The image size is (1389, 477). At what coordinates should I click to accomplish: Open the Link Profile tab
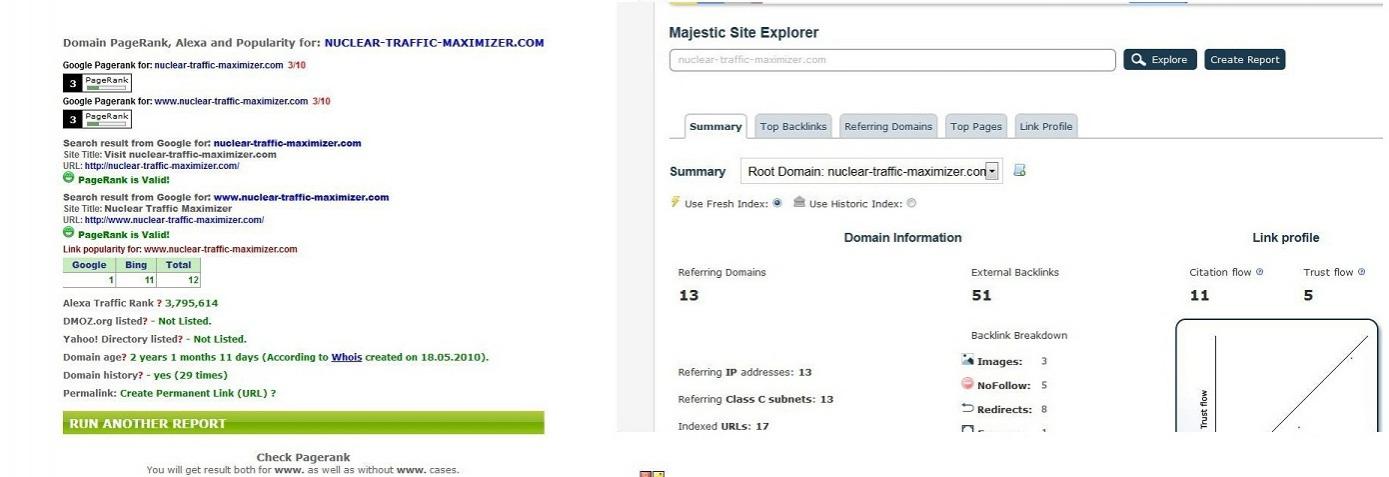click(1045, 127)
